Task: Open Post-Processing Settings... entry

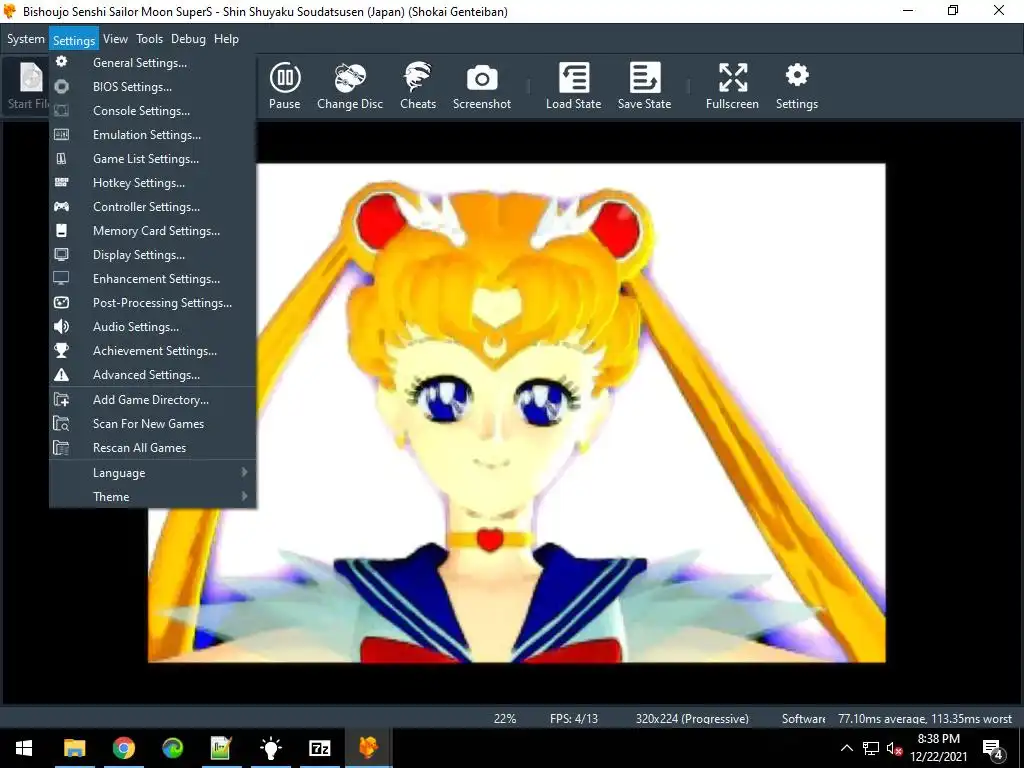Action: (x=153, y=302)
